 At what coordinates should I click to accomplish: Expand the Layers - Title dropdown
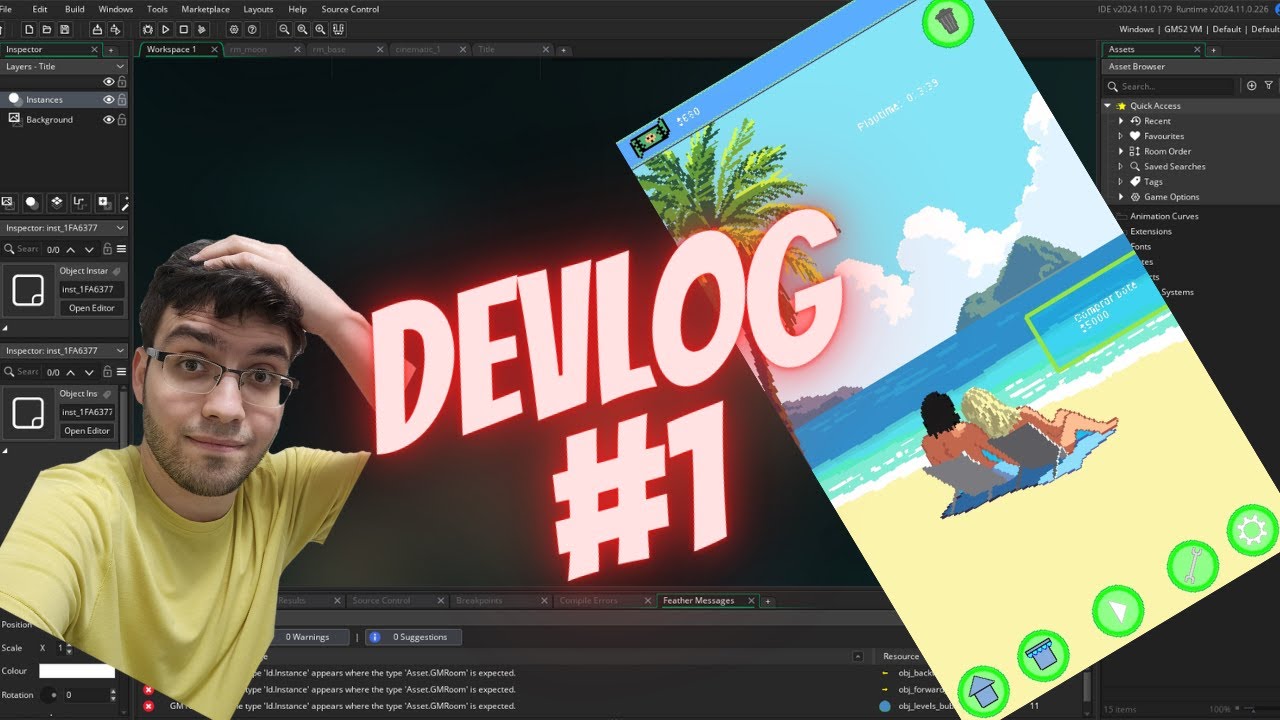point(121,67)
